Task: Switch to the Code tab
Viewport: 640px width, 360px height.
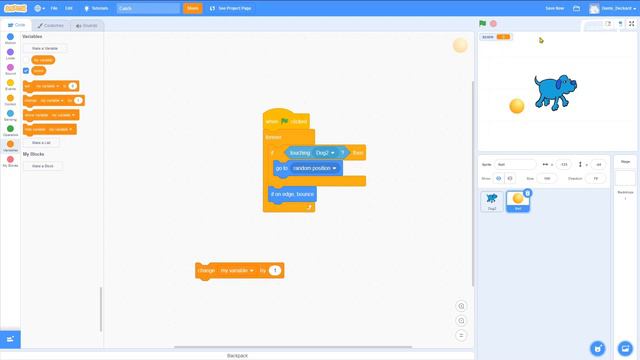Action: (16, 25)
